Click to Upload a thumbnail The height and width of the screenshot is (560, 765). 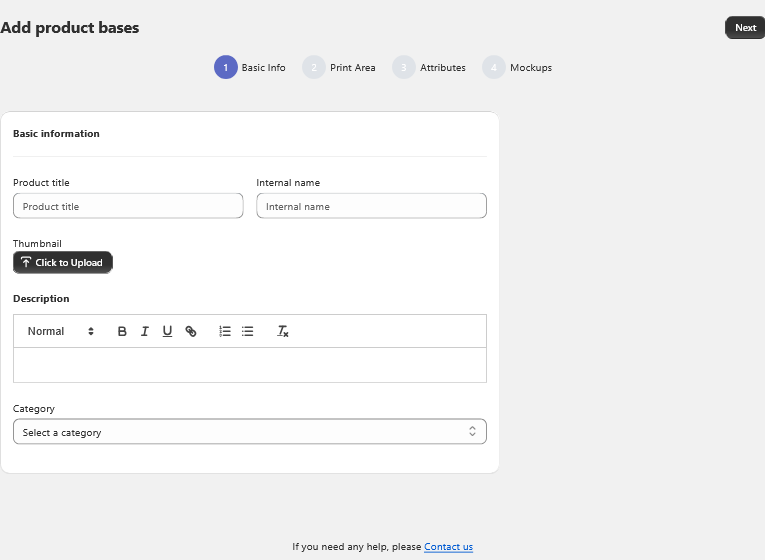[63, 263]
